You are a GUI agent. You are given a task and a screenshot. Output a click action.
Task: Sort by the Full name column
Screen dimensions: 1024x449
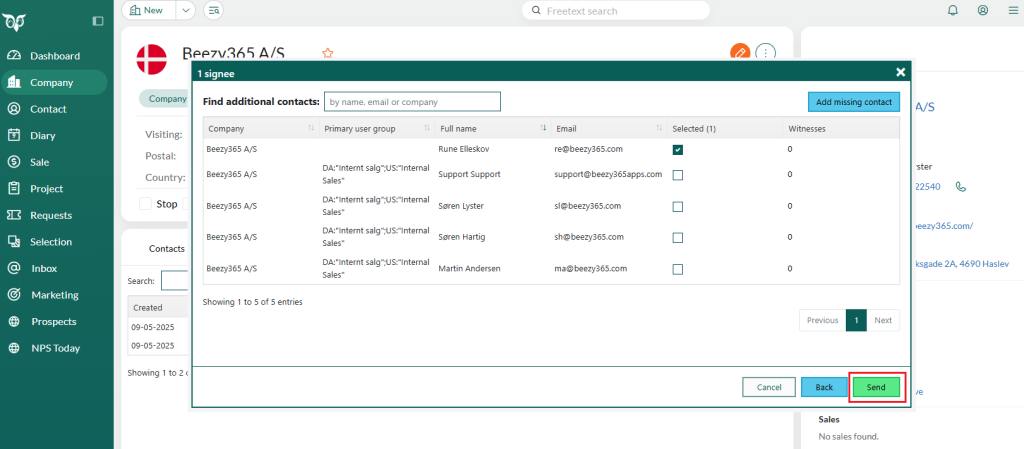[x=493, y=129]
